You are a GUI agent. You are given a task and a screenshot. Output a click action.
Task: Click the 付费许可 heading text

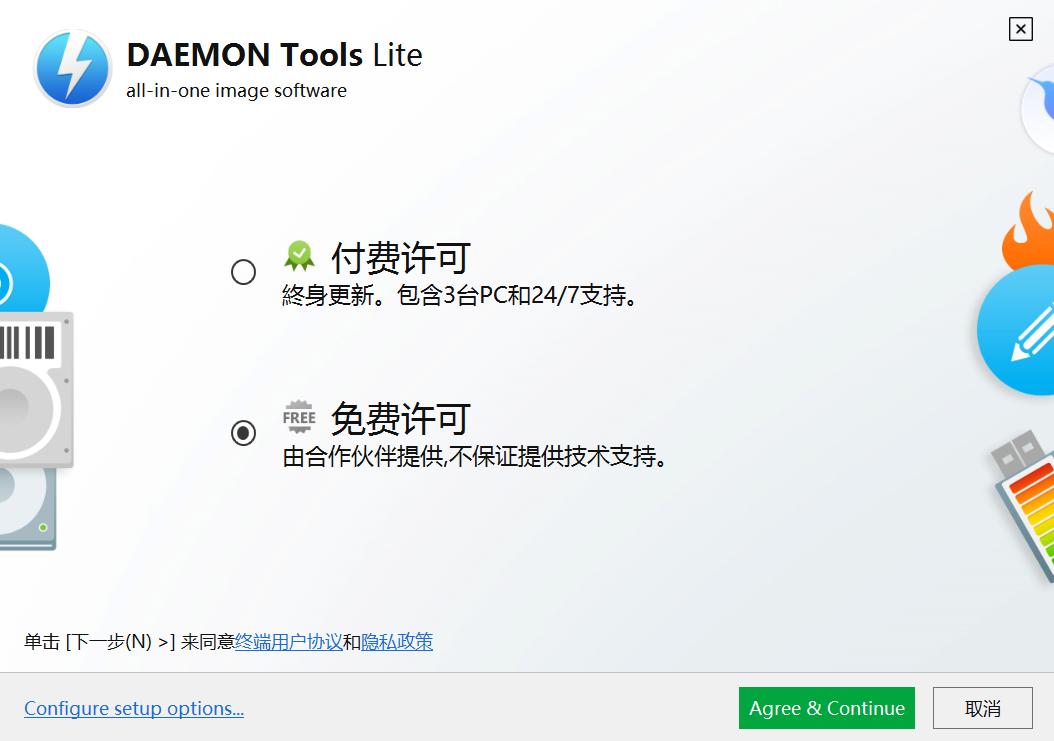pyautogui.click(x=400, y=258)
